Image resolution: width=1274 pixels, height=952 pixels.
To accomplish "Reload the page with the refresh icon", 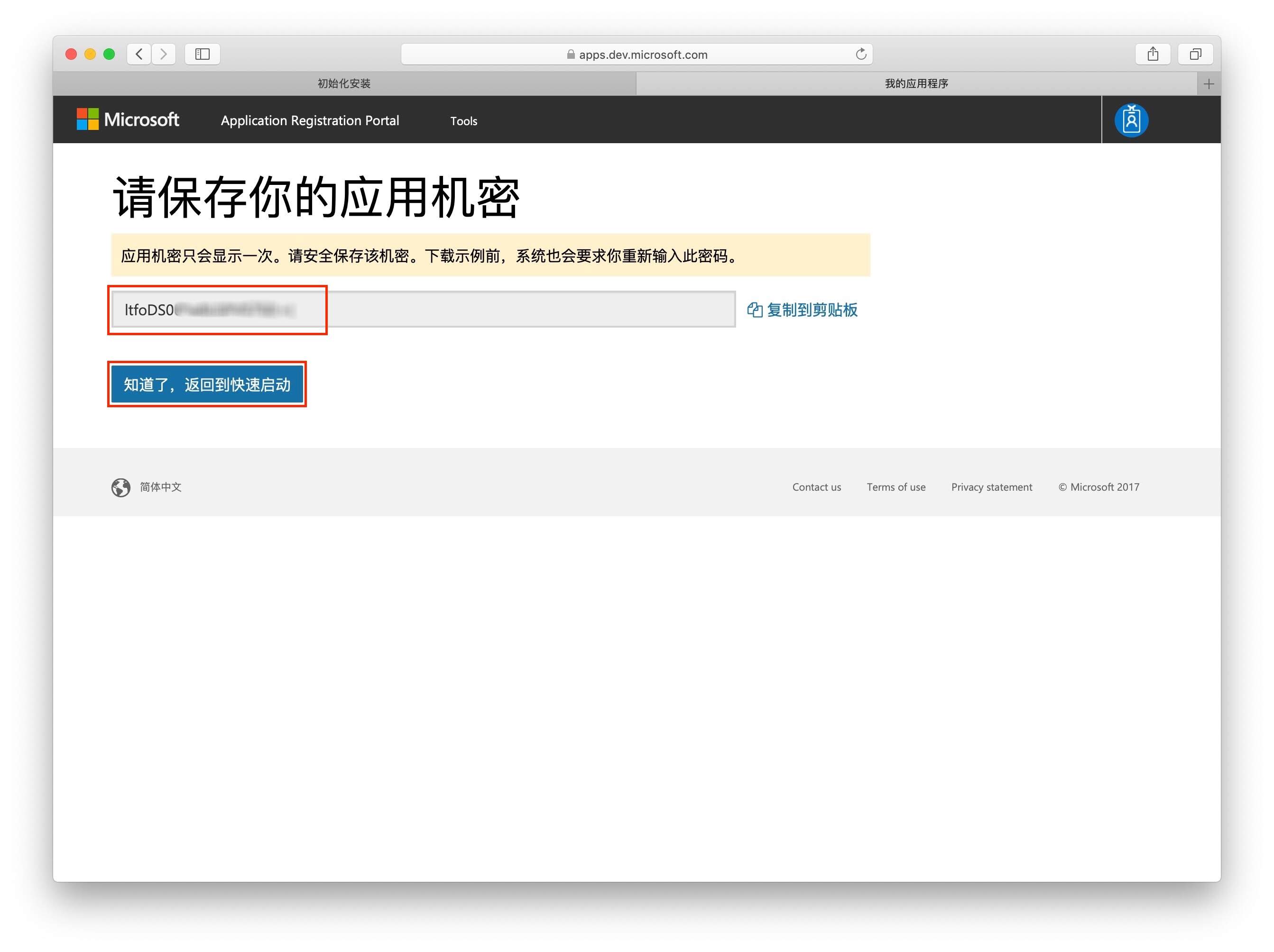I will point(860,54).
